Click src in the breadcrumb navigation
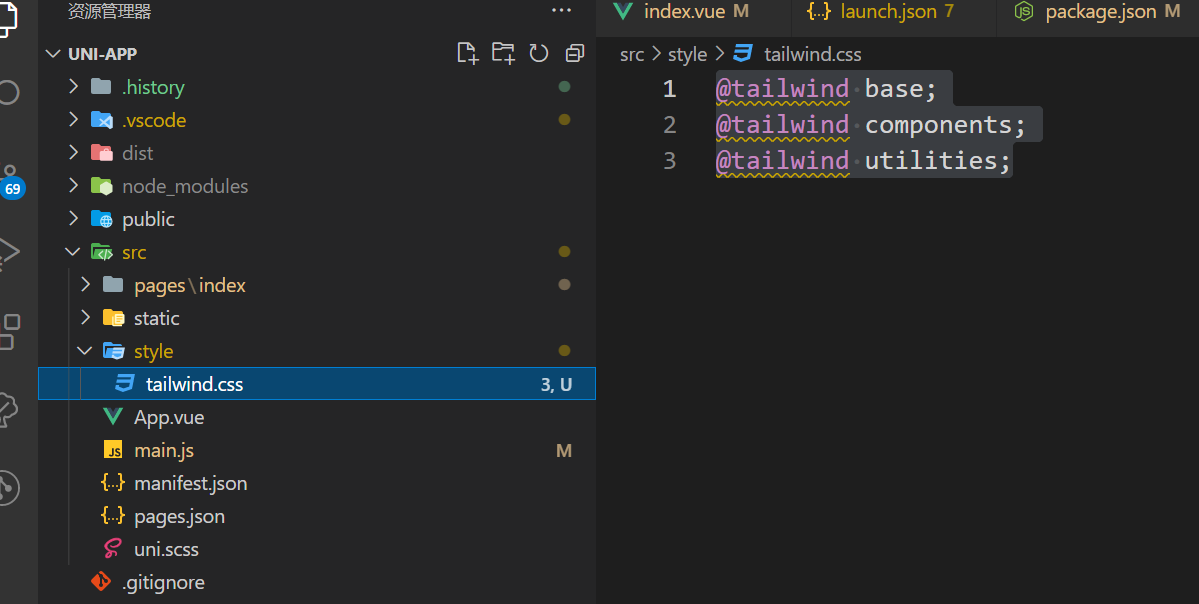 click(631, 54)
